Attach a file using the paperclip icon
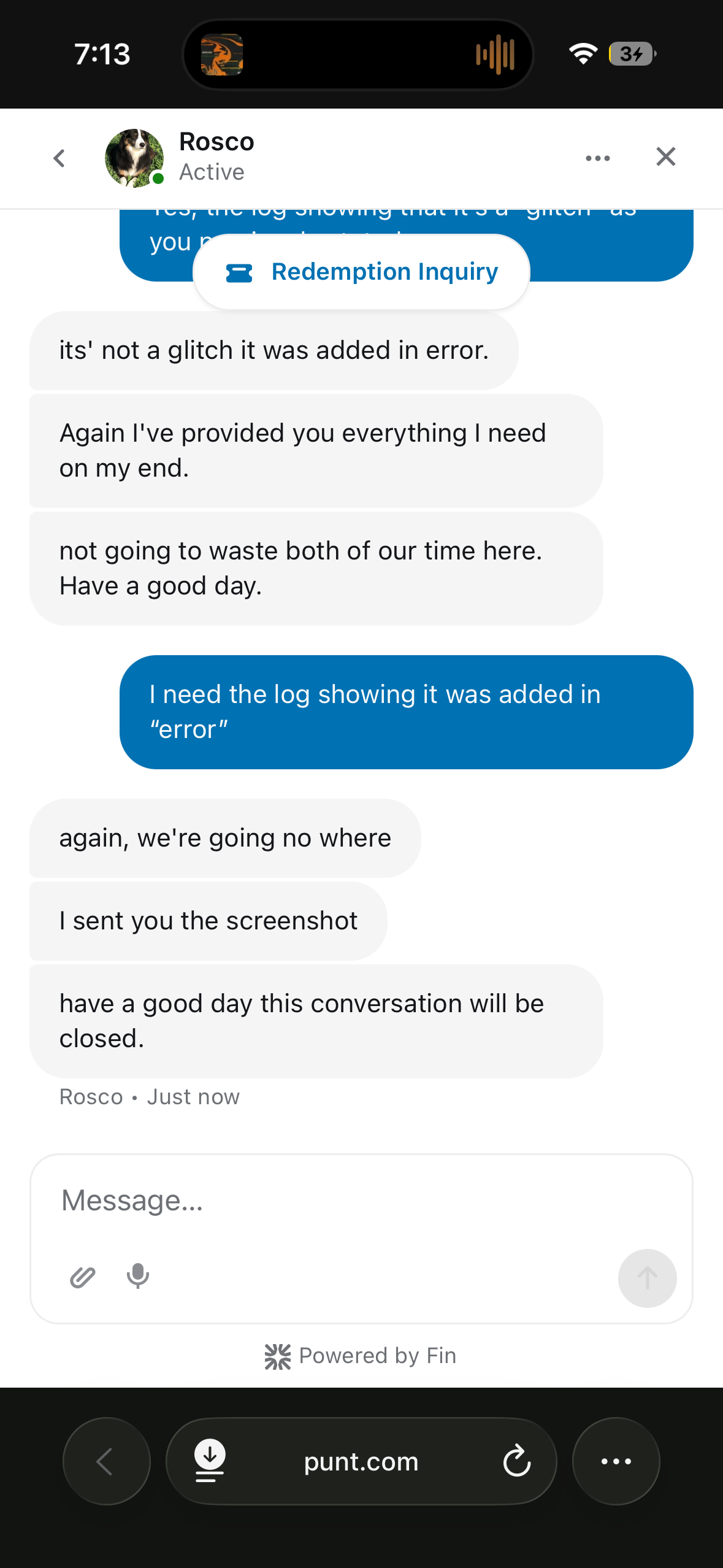 click(83, 1277)
